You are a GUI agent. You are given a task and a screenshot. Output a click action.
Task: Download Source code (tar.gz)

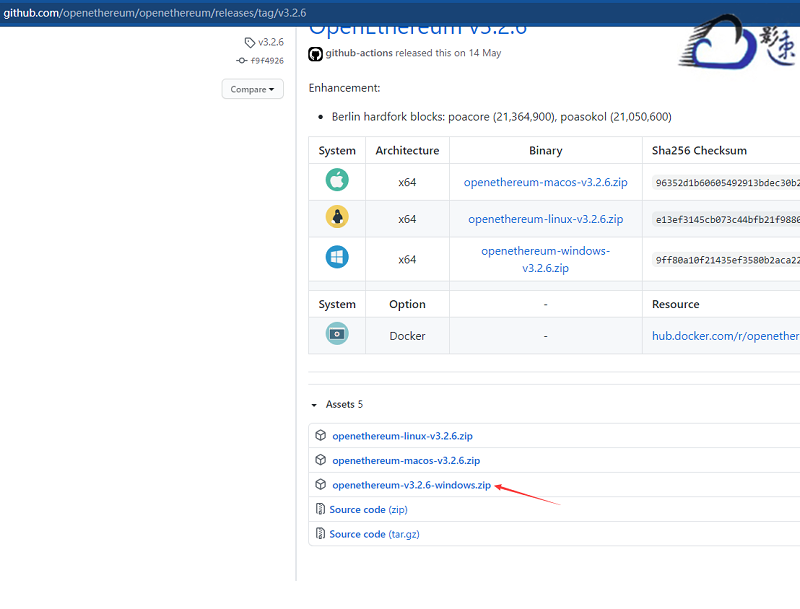coord(373,534)
